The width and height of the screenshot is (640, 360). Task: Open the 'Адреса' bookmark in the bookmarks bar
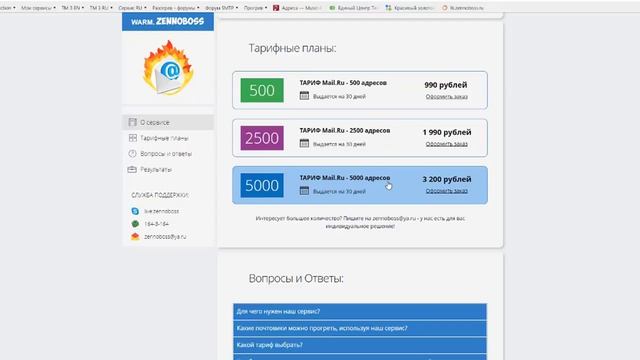coord(298,8)
